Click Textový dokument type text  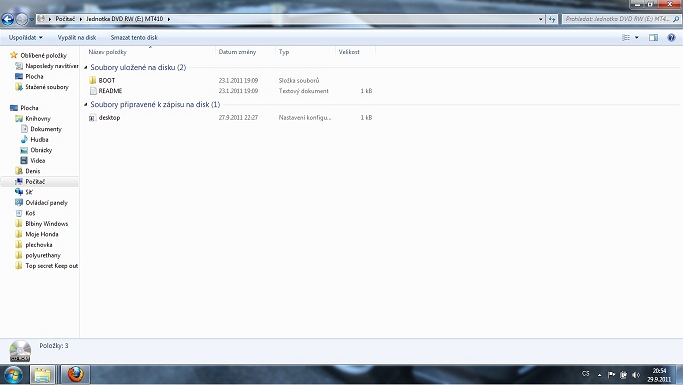[x=304, y=91]
